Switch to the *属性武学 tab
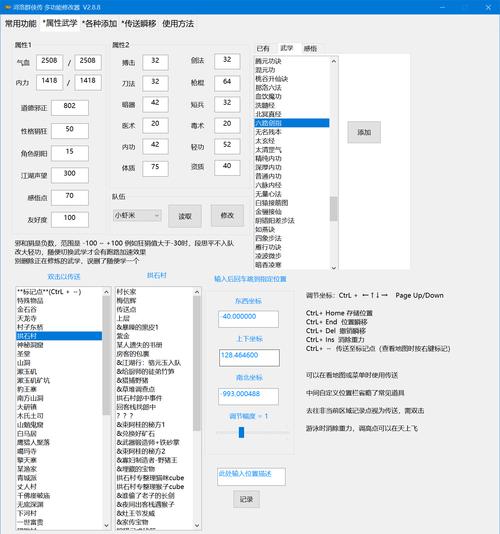Image resolution: width=500 pixels, height=534 pixels. click(x=60, y=23)
